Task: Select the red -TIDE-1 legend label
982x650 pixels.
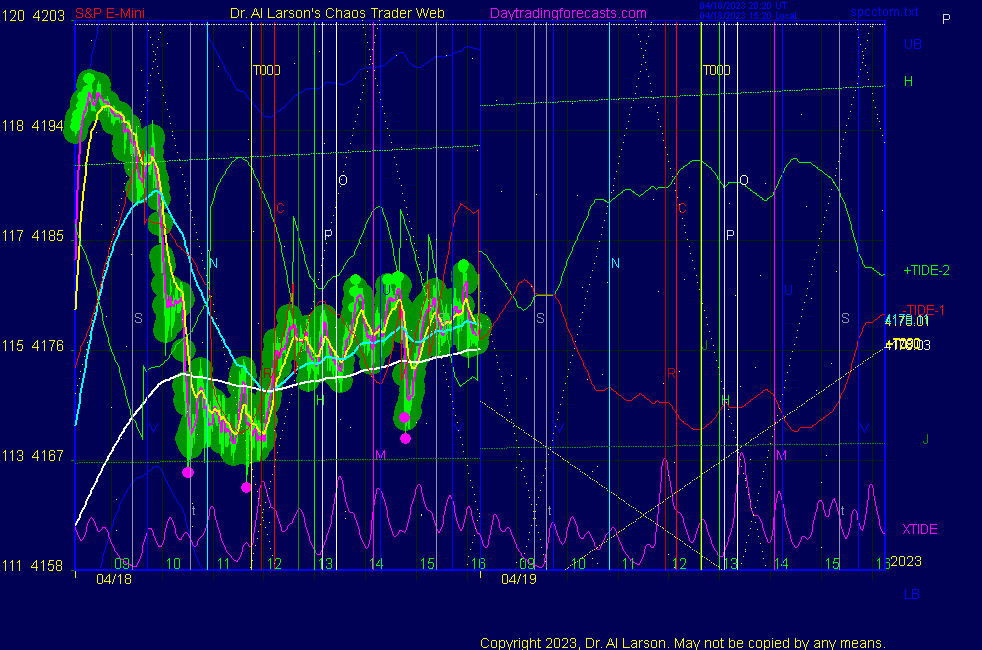Action: pyautogui.click(x=924, y=310)
